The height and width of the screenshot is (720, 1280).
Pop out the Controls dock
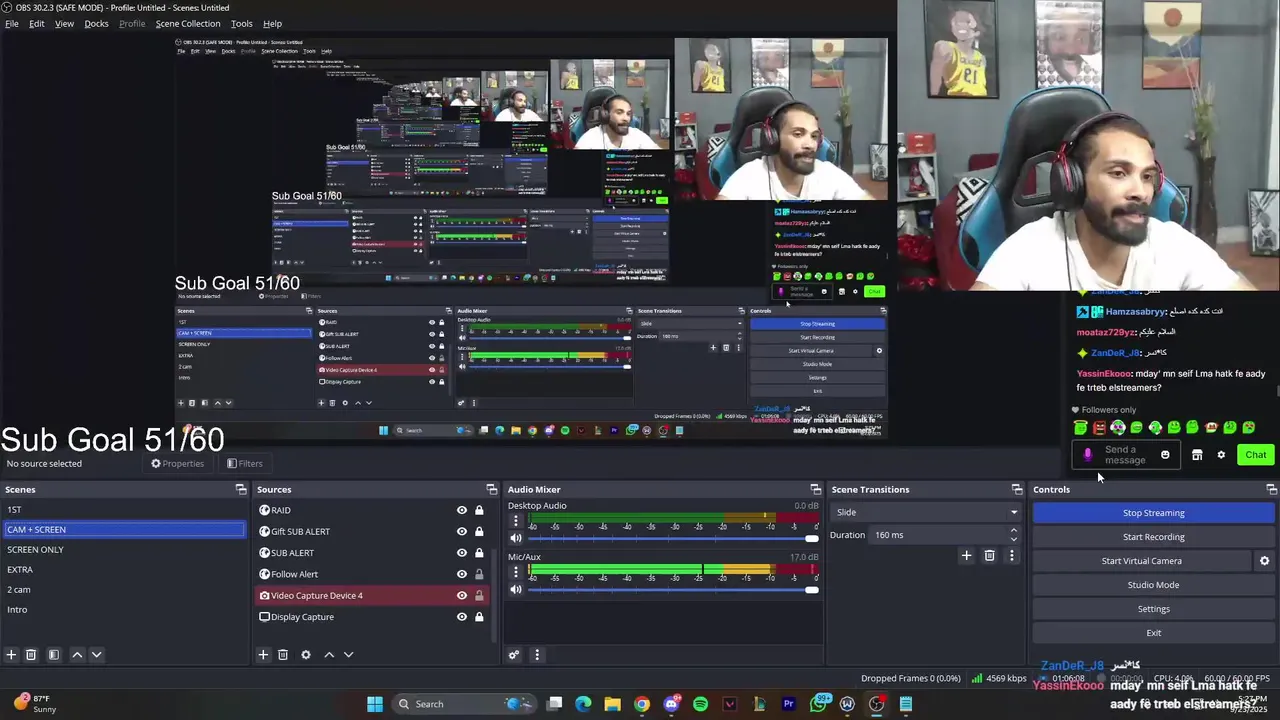[x=1271, y=489]
